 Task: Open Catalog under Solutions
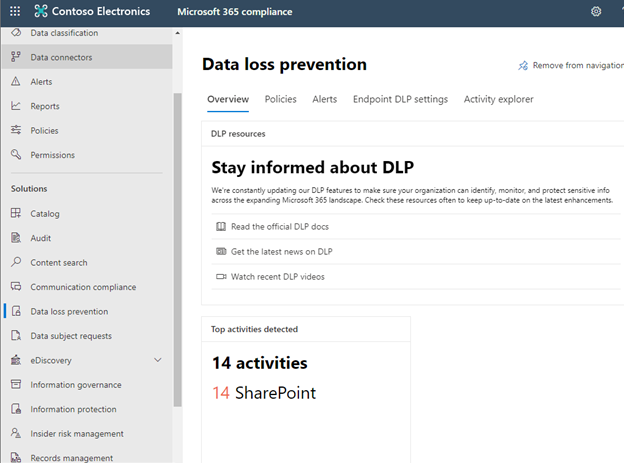pyautogui.click(x=45, y=214)
